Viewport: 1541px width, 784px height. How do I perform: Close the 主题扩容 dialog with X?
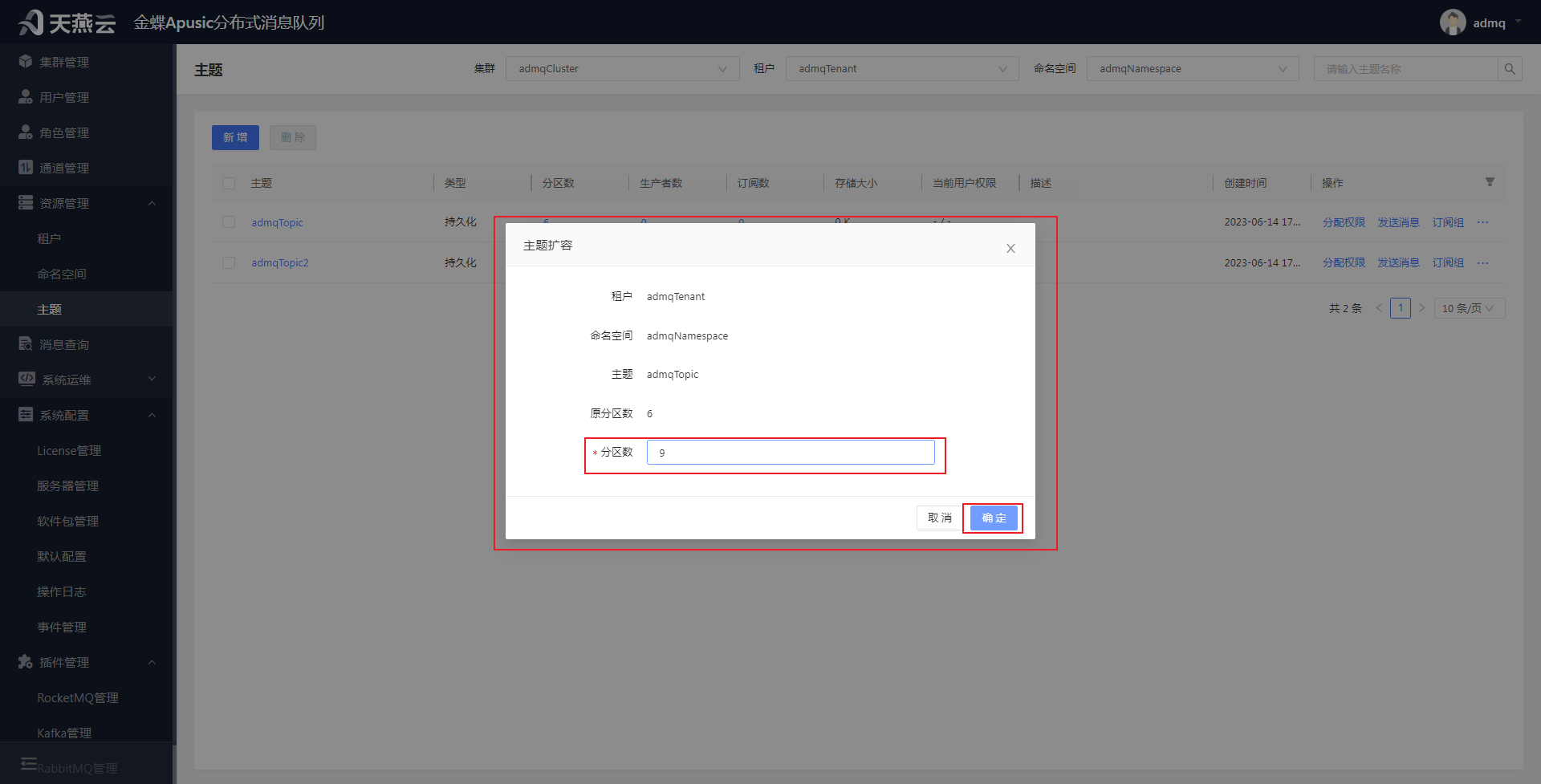(x=1010, y=249)
